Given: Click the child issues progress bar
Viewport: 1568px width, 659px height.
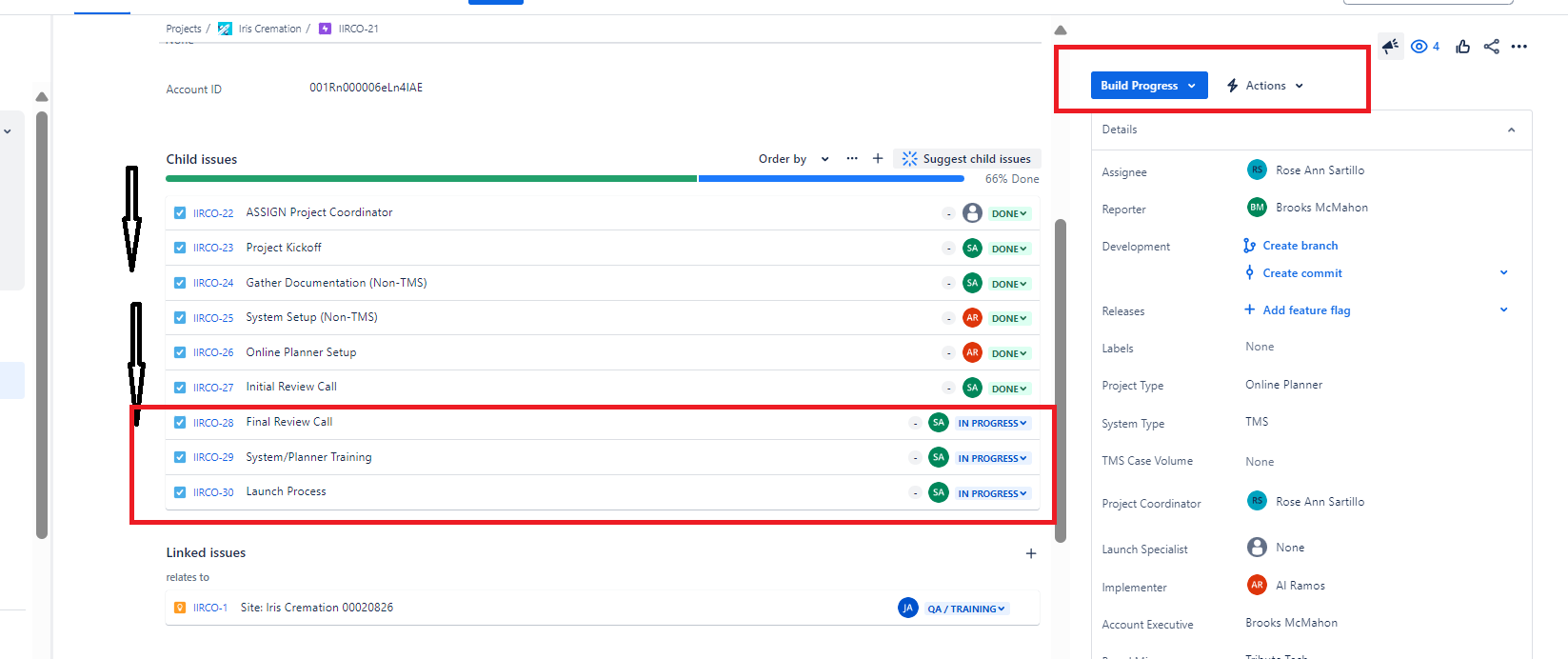Looking at the screenshot, I should point(565,178).
